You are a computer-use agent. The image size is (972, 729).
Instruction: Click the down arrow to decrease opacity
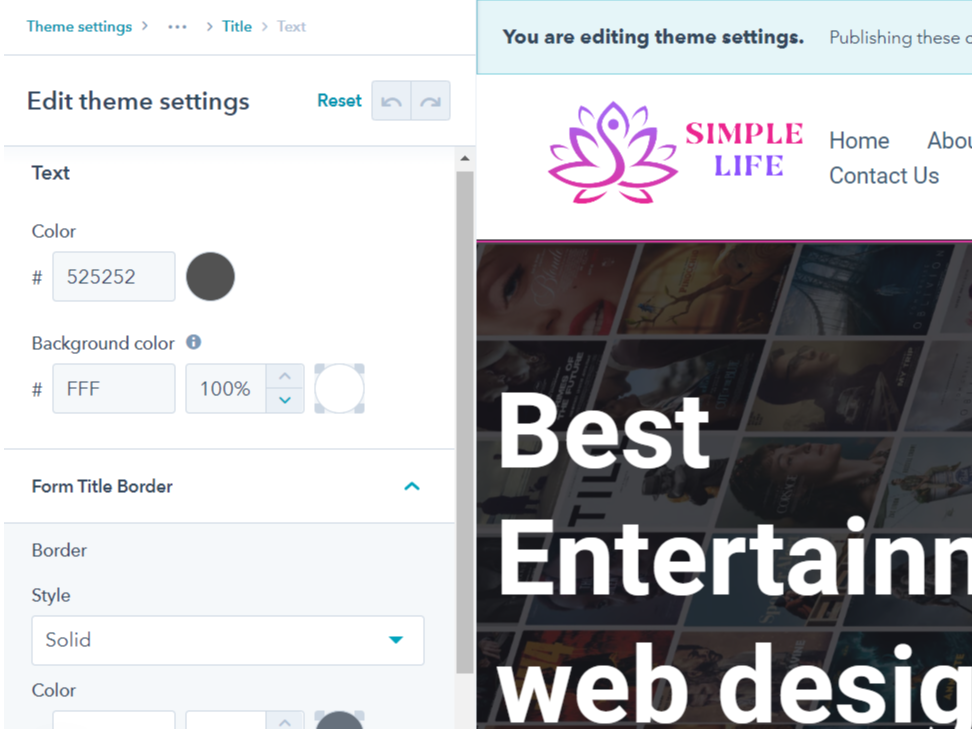[285, 401]
